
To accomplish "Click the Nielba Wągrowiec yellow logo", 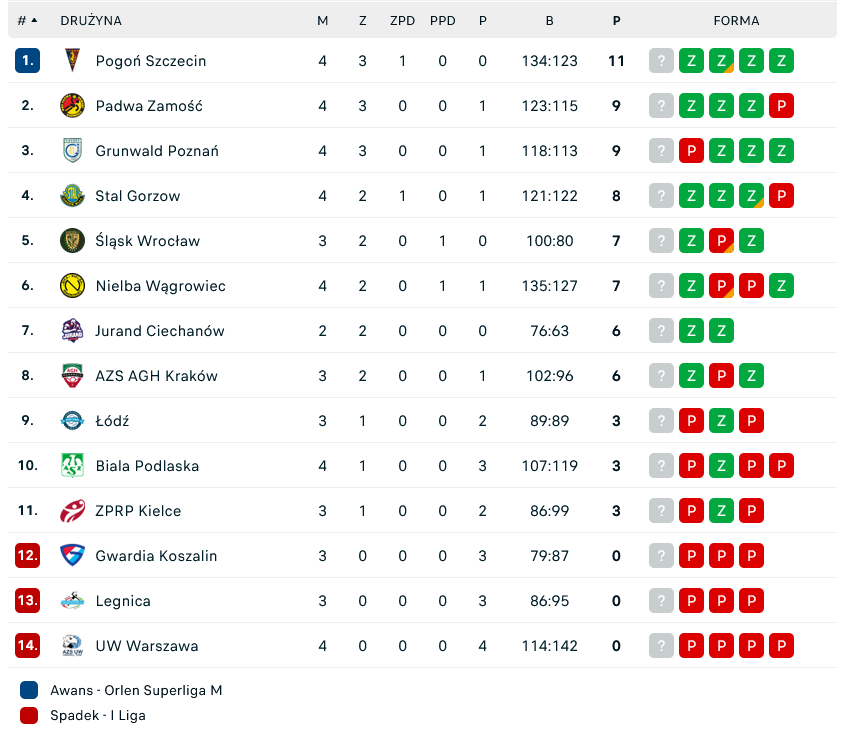I will (x=72, y=286).
